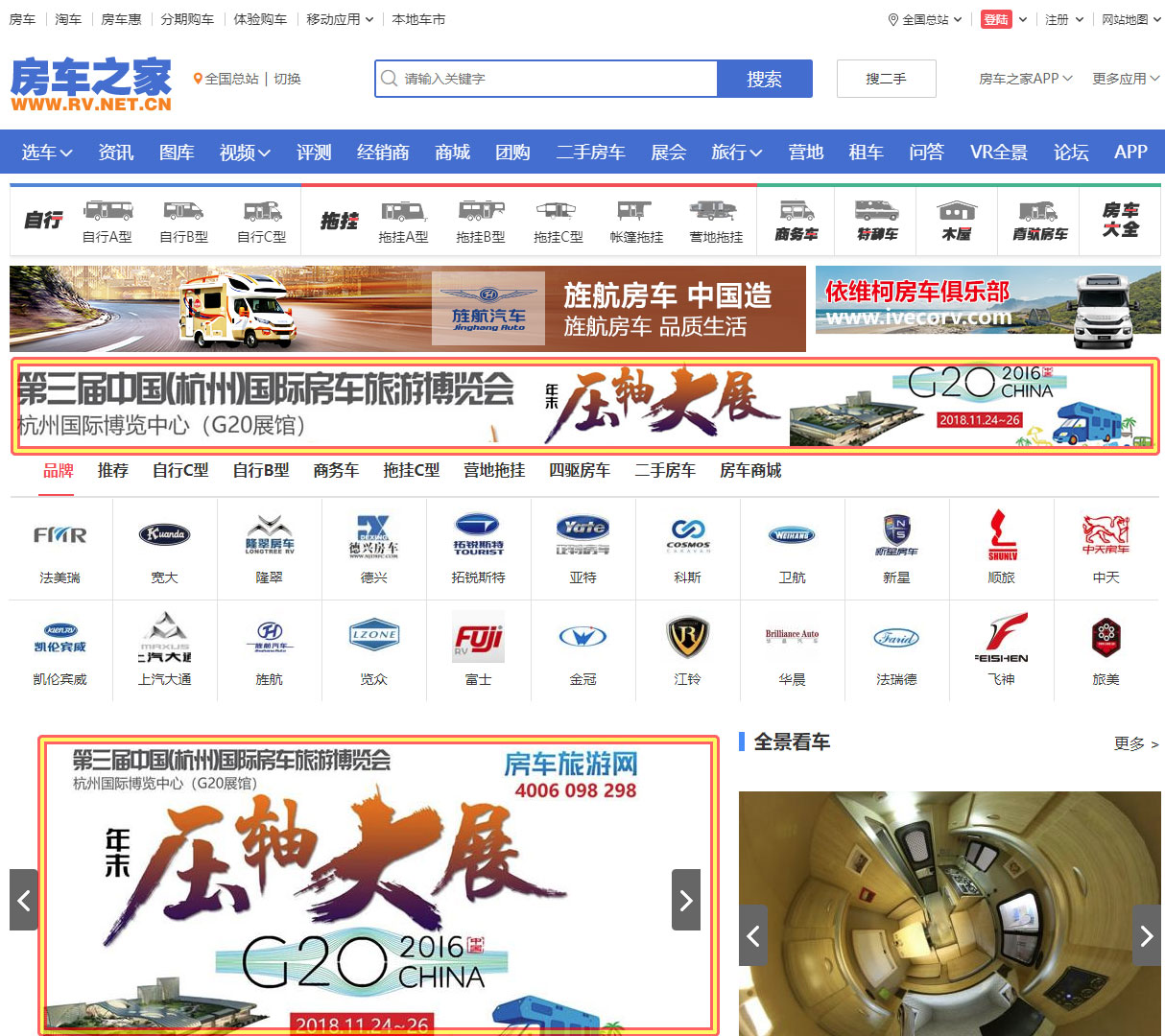Open 二手房车 in the navigation bar
1165x1036 pixels.
click(590, 153)
